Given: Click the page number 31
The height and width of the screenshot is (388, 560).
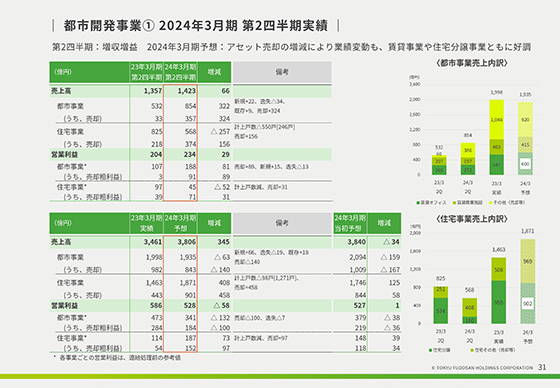Looking at the screenshot, I should tap(542, 367).
